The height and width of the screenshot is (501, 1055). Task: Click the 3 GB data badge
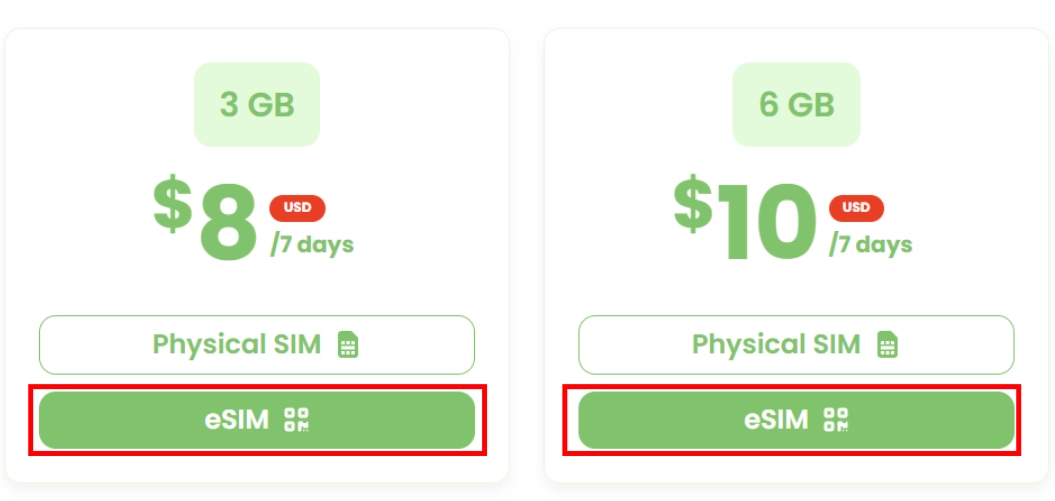point(257,105)
